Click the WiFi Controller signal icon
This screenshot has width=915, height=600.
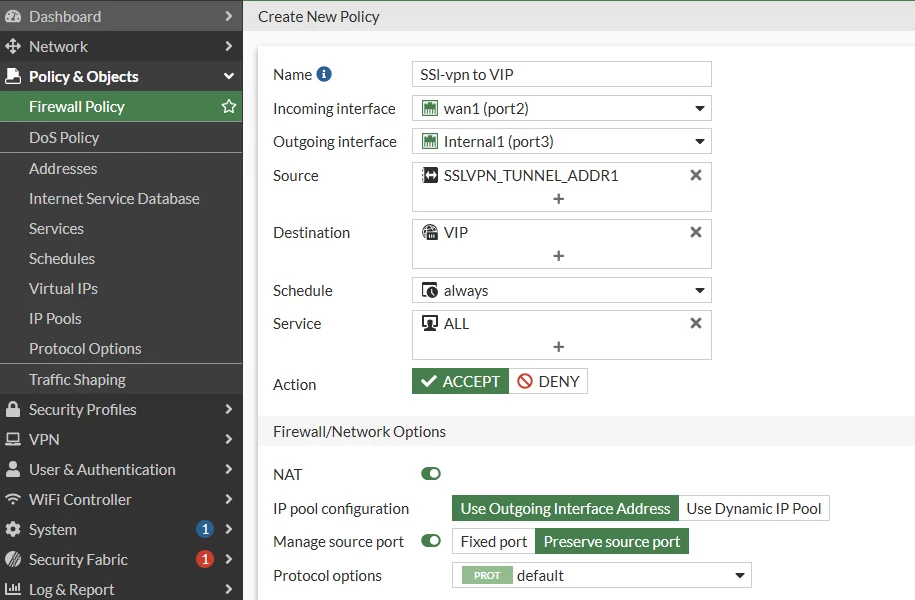(13, 500)
